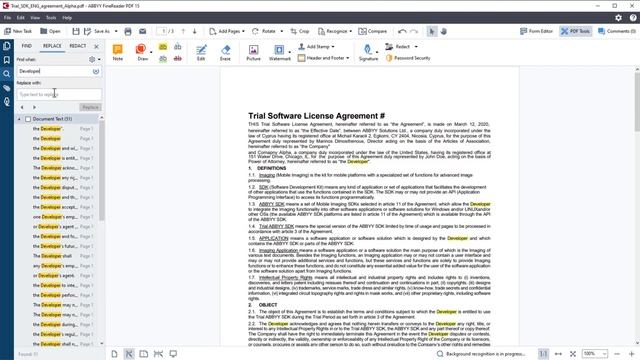The height and width of the screenshot is (360, 640).
Task: Open the Tools menu
Action: [51, 18]
